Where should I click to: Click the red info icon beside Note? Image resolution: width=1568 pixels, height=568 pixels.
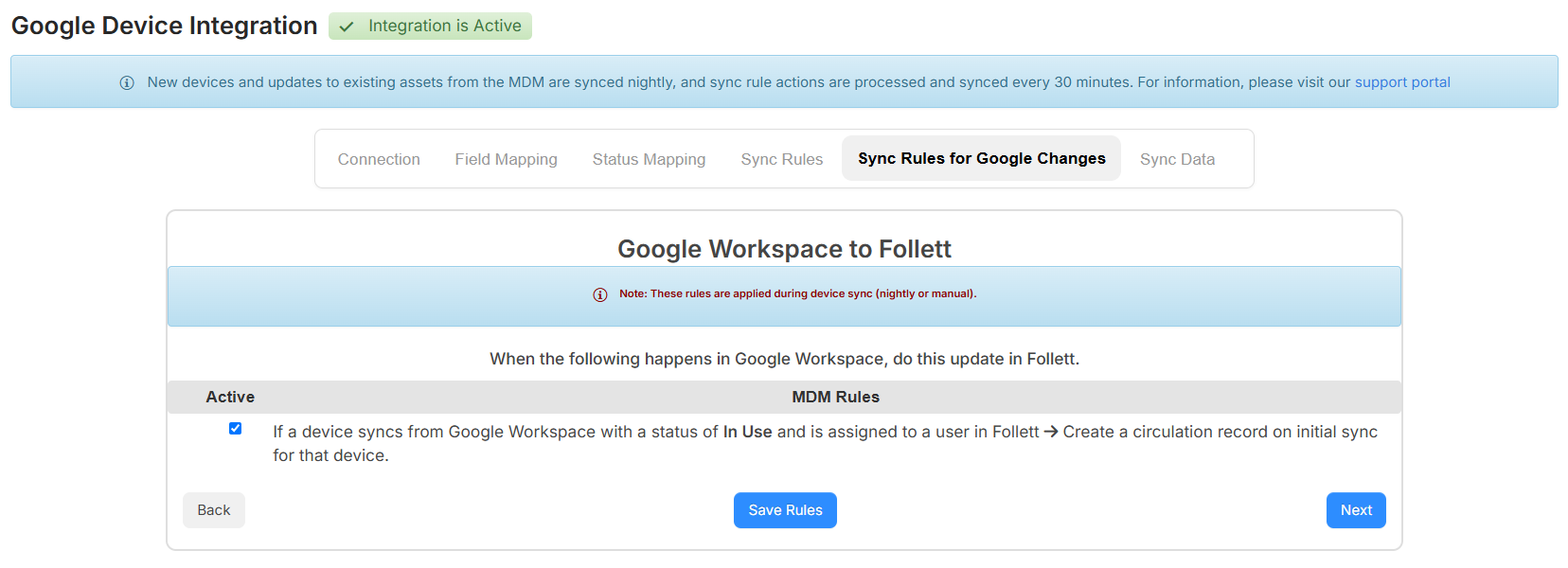[x=600, y=294]
